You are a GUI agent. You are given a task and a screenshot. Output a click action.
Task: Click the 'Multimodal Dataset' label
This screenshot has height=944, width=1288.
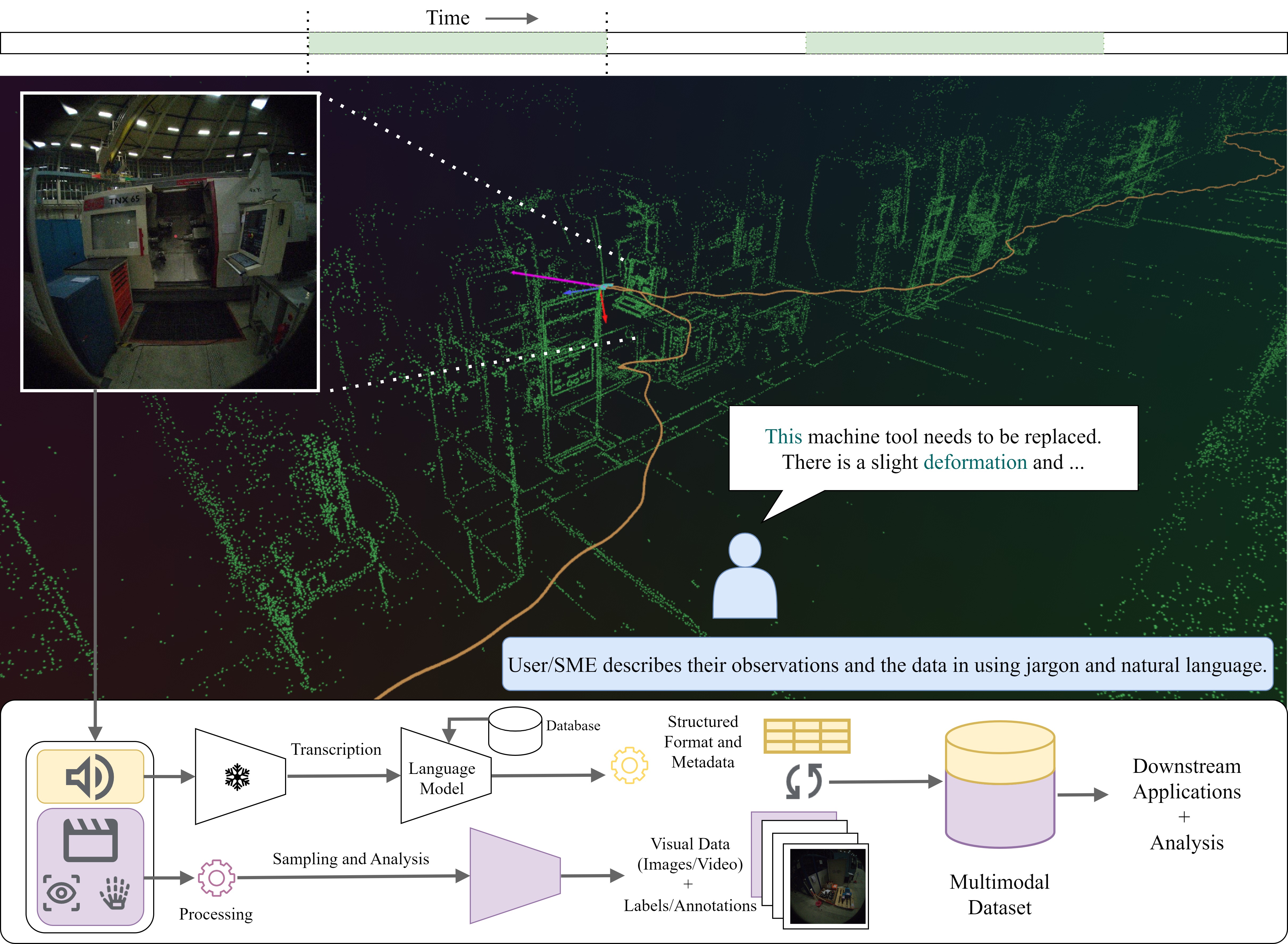[999, 894]
